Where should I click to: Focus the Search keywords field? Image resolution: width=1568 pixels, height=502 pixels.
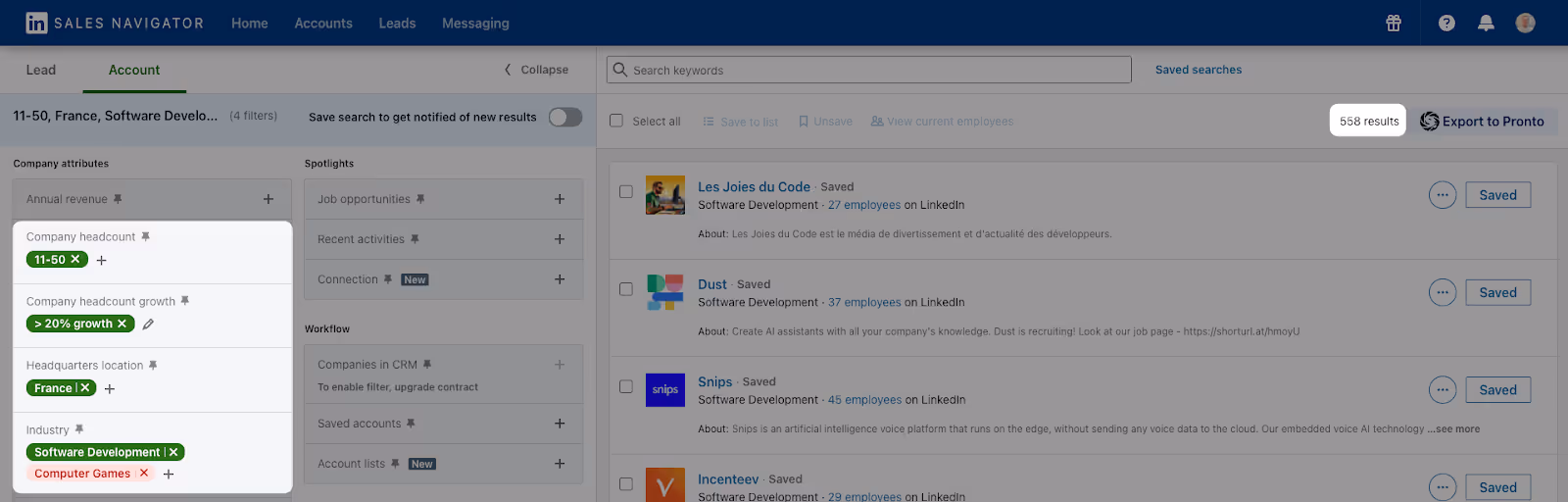[869, 70]
